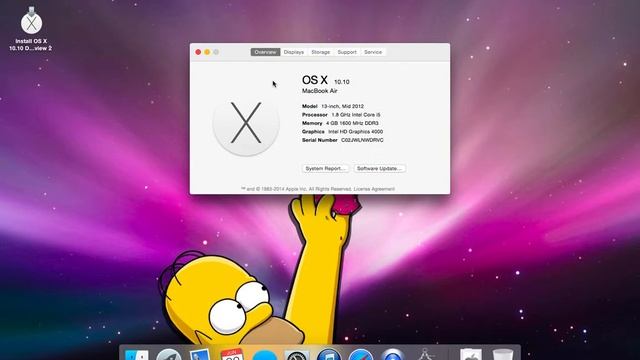Go to the Support tab
The width and height of the screenshot is (640, 360).
pos(347,52)
